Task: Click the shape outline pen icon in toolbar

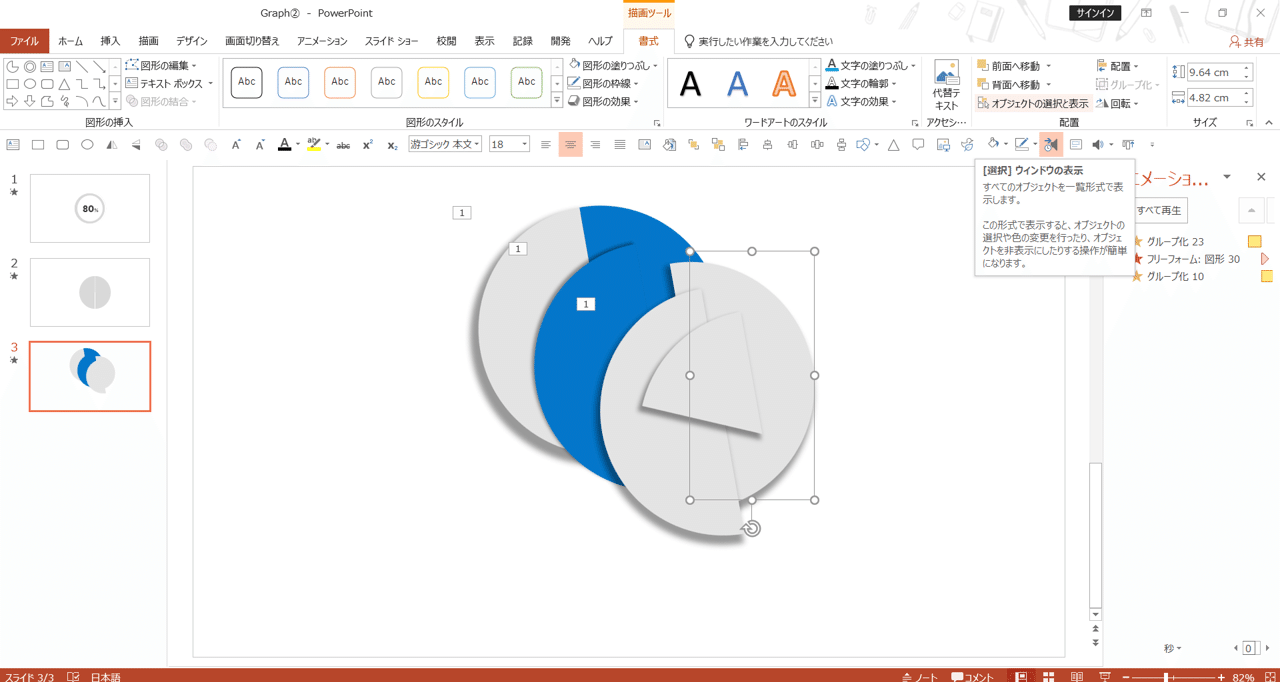Action: (1021, 145)
